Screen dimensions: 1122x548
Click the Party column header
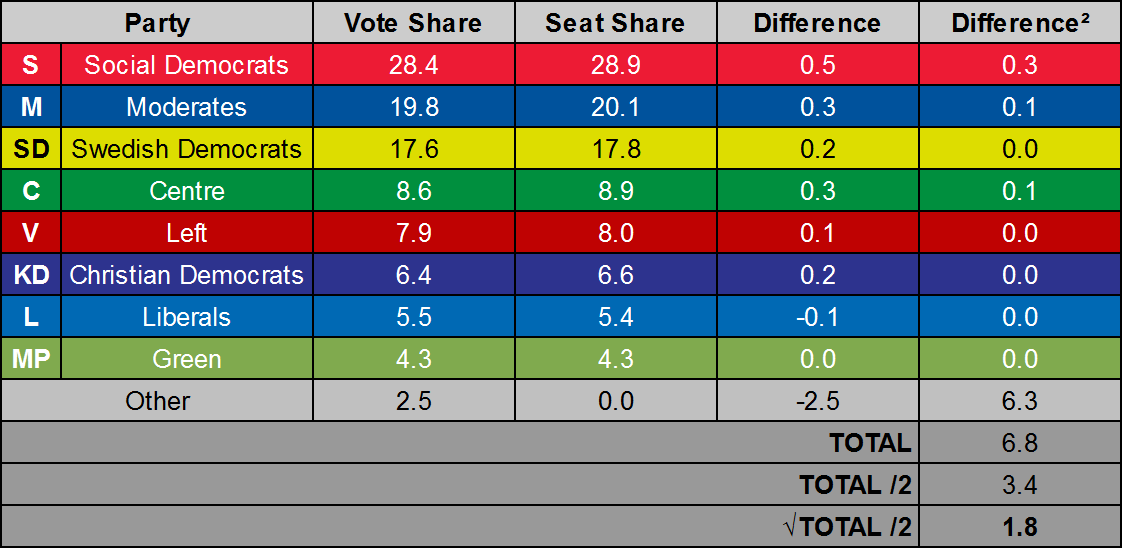coord(157,23)
